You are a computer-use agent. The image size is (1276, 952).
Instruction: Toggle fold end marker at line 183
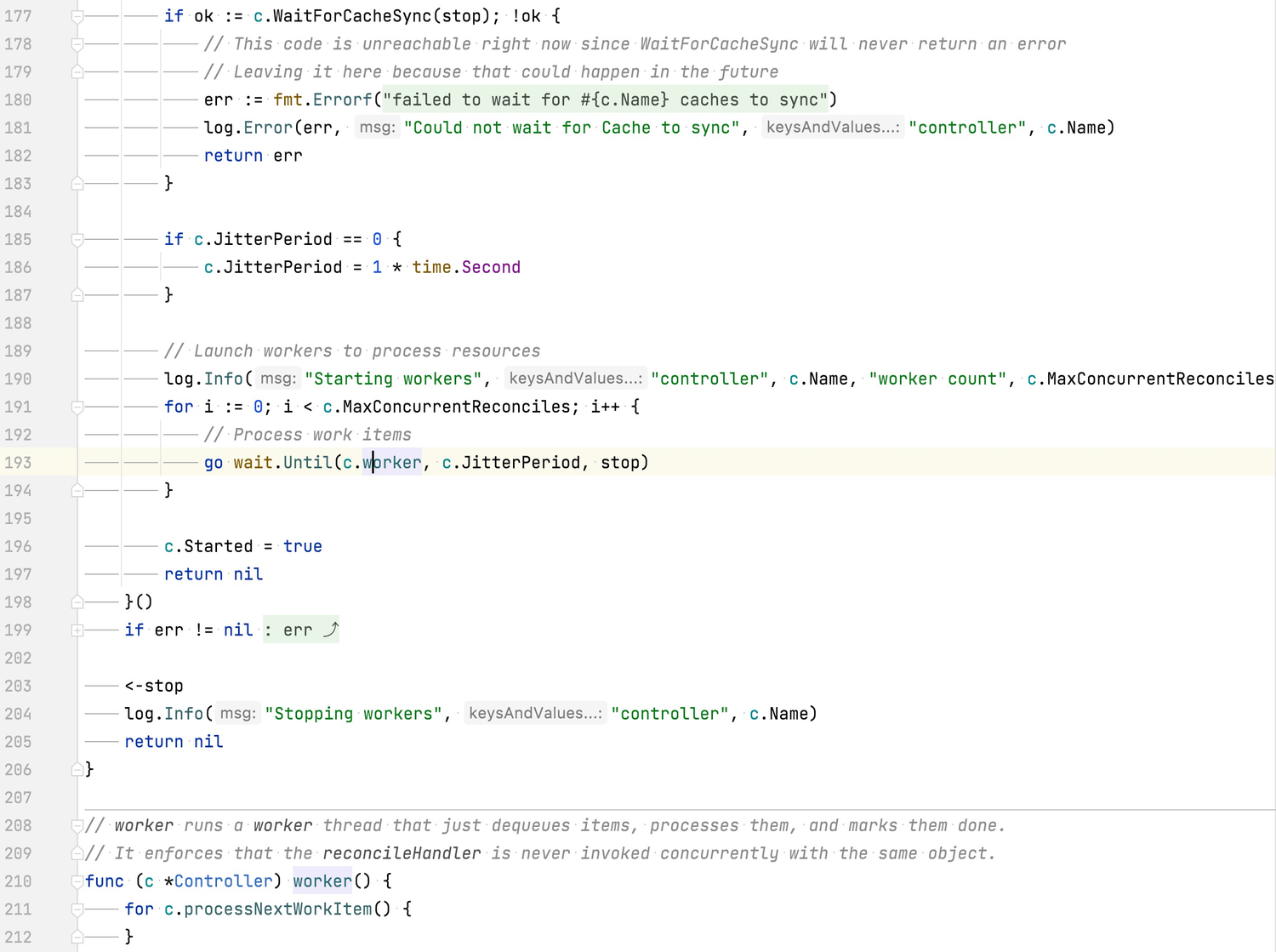point(77,183)
